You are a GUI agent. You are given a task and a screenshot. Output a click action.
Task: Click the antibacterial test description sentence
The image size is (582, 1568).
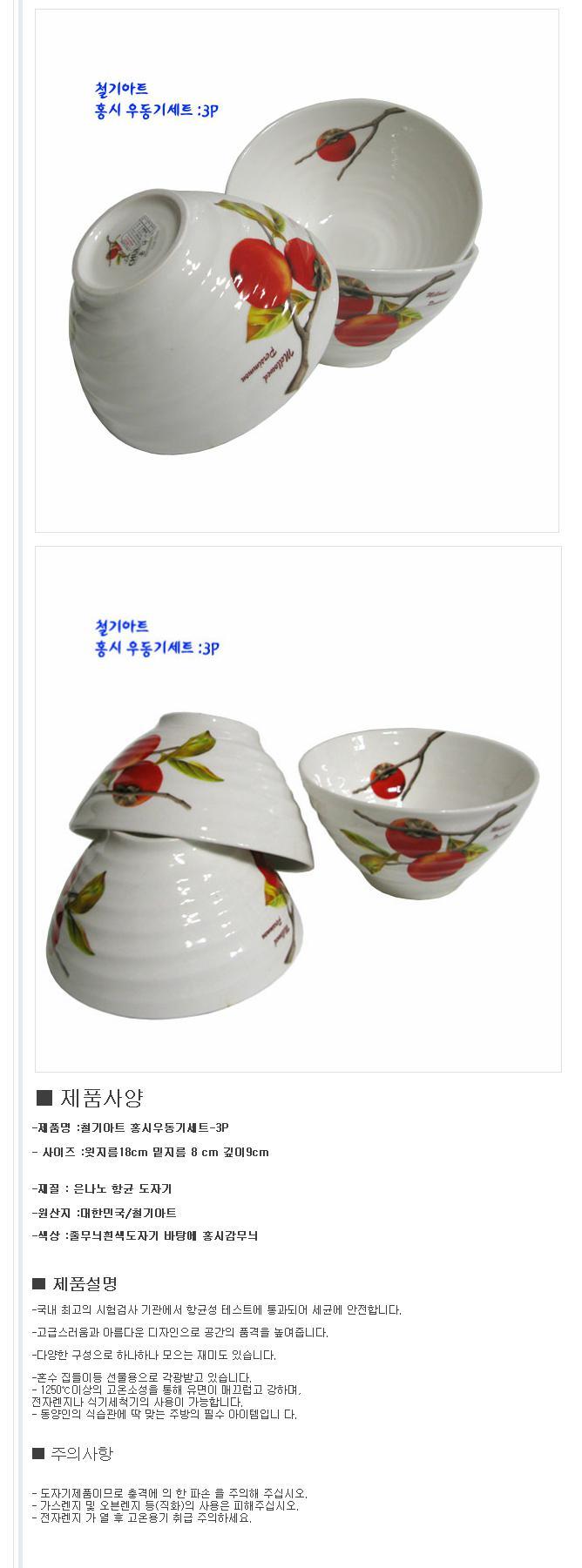[x=217, y=1309]
